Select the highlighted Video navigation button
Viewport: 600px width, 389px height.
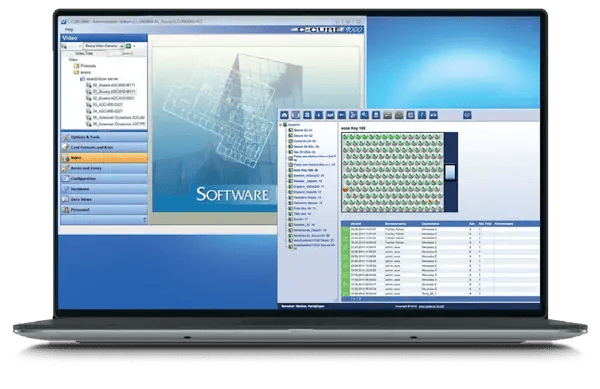pyautogui.click(x=104, y=158)
